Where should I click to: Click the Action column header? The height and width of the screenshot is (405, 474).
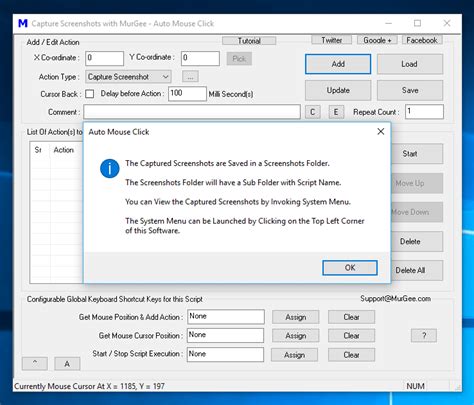click(x=67, y=150)
